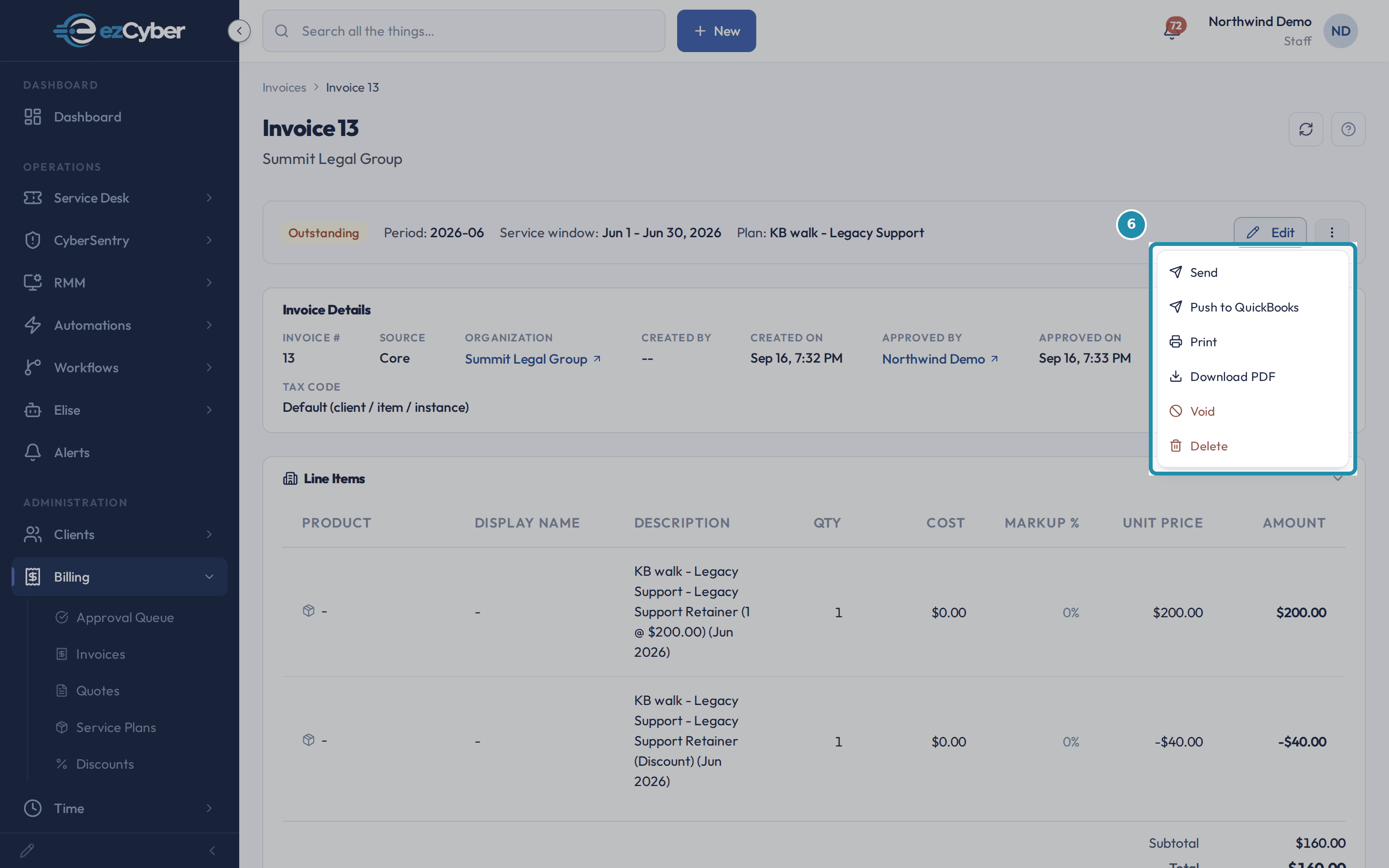Select Delete from the actions menu
The height and width of the screenshot is (868, 1389).
point(1253,446)
